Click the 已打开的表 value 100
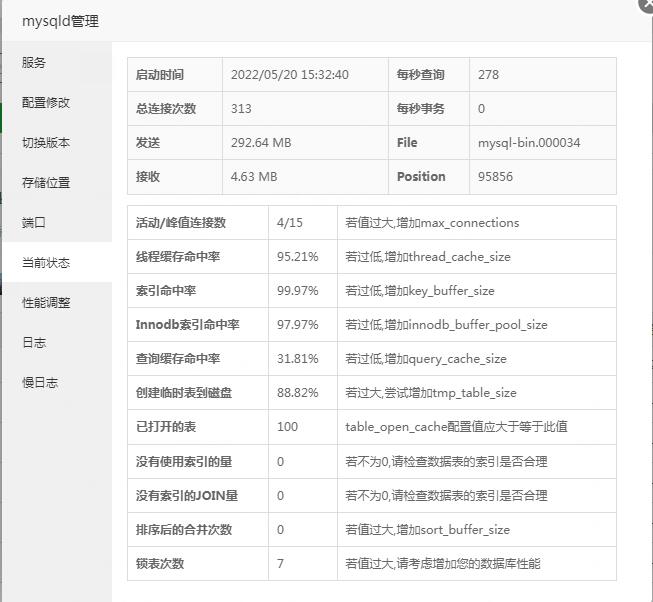 point(287,427)
